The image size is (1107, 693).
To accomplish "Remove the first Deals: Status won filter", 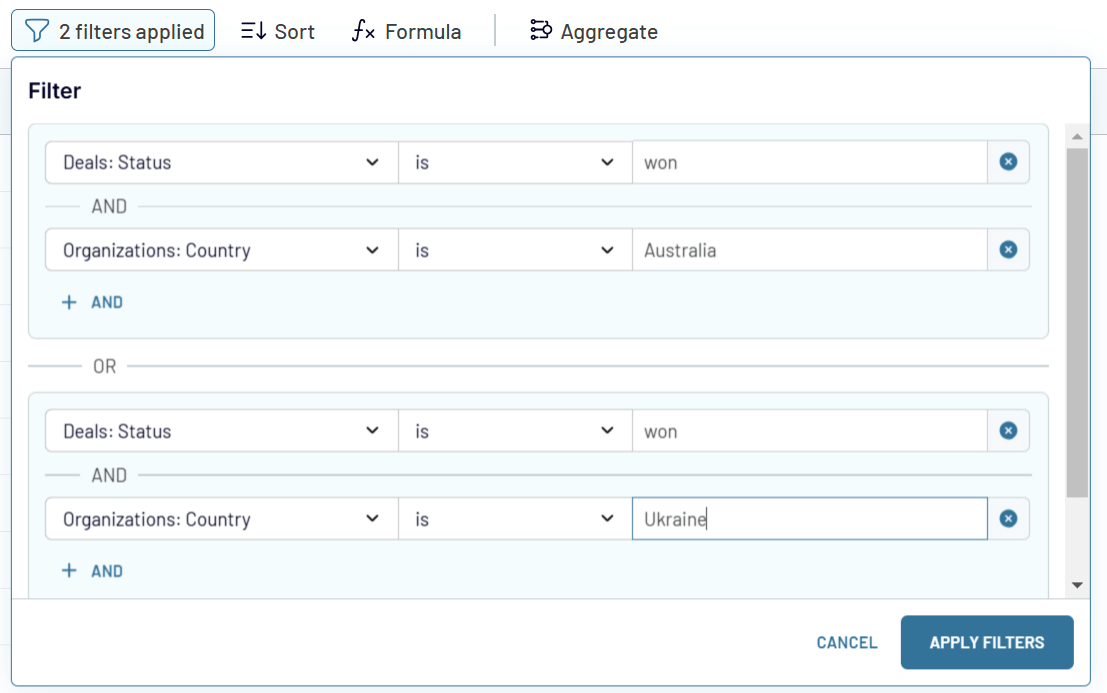I will pyautogui.click(x=1008, y=161).
